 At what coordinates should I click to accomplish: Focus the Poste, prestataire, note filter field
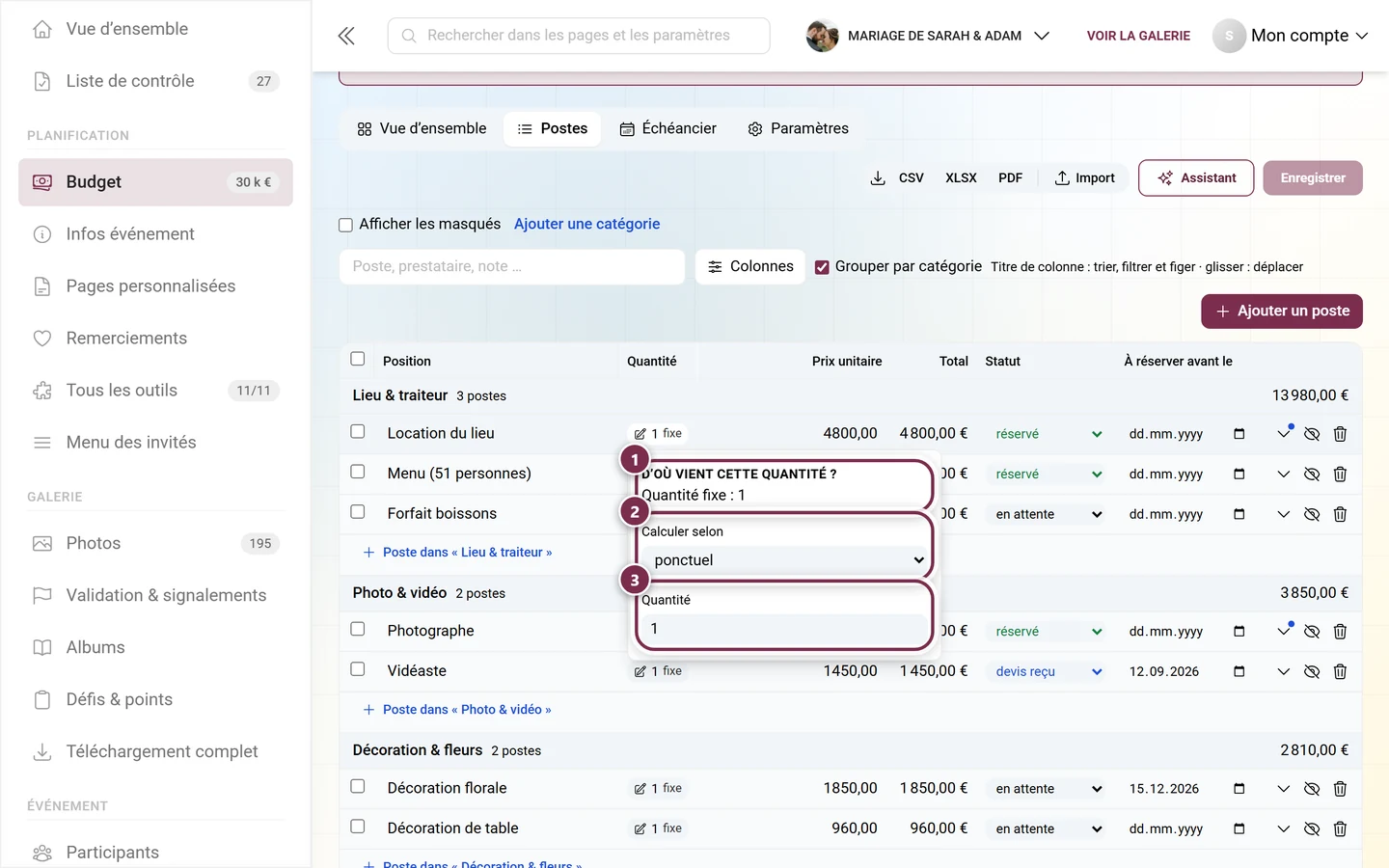point(512,267)
